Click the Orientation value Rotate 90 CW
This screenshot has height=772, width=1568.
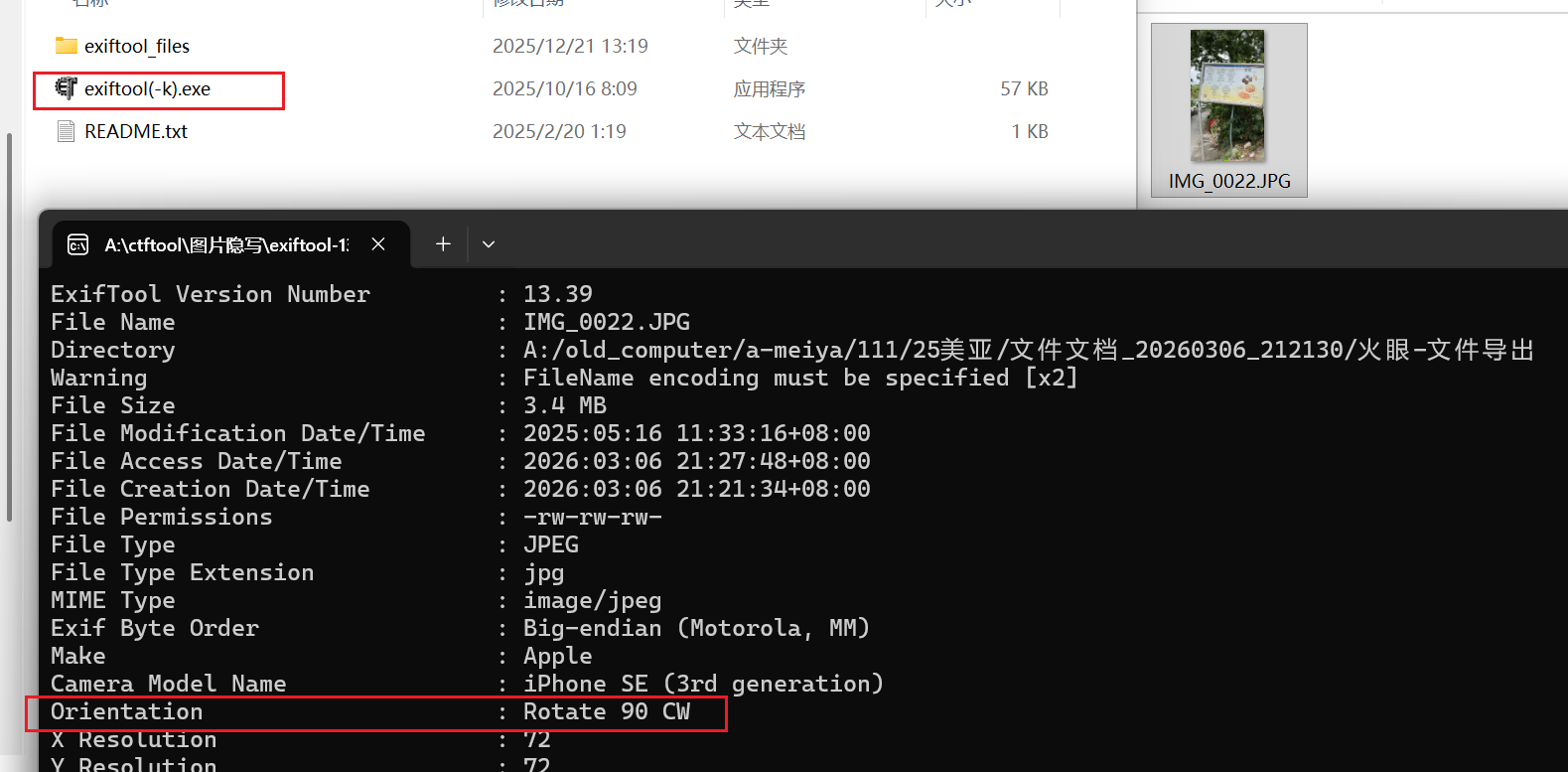point(607,711)
